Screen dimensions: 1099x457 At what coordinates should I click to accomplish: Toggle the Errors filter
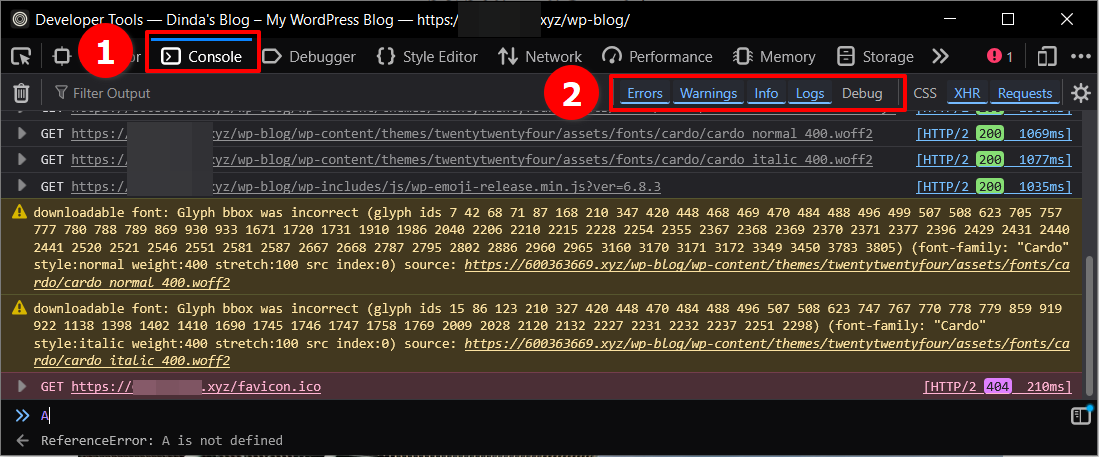[644, 93]
